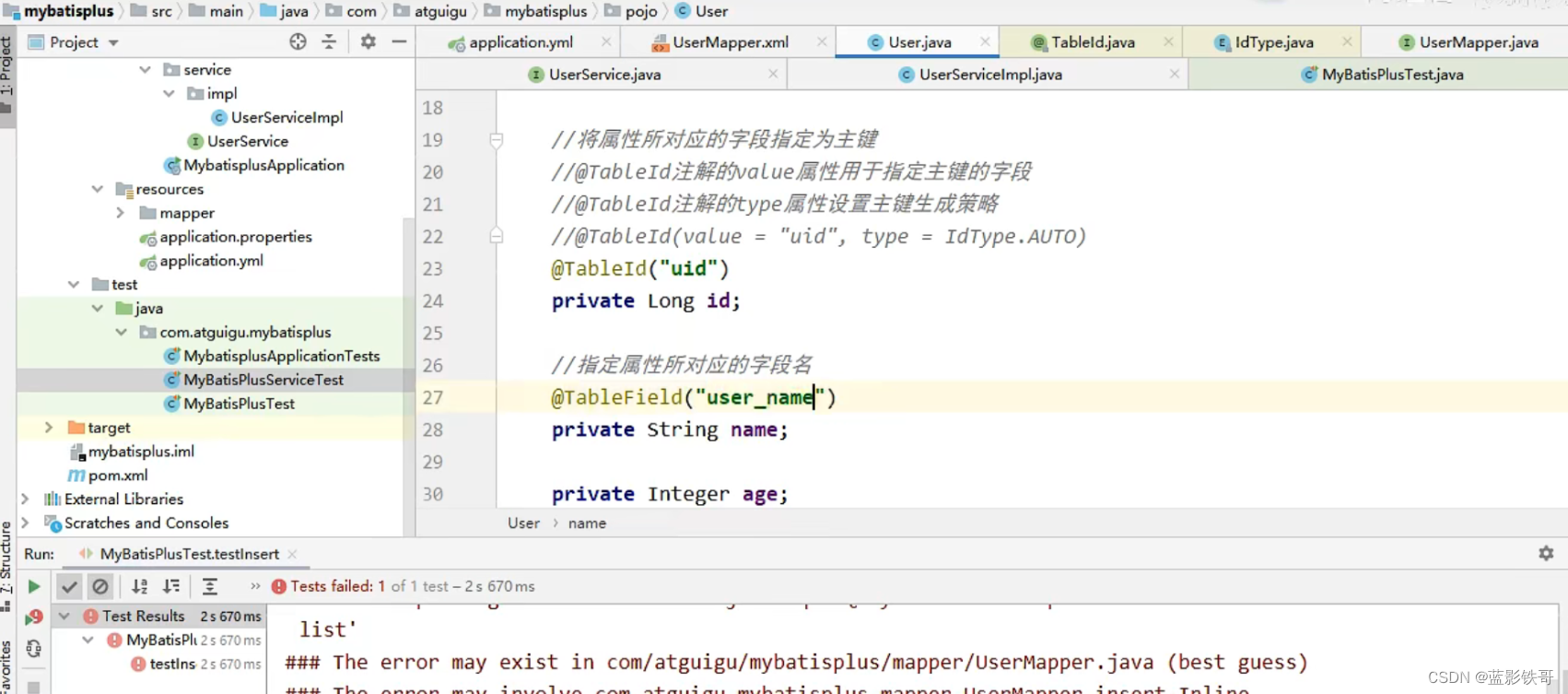Sort test results by duration

coord(171,586)
